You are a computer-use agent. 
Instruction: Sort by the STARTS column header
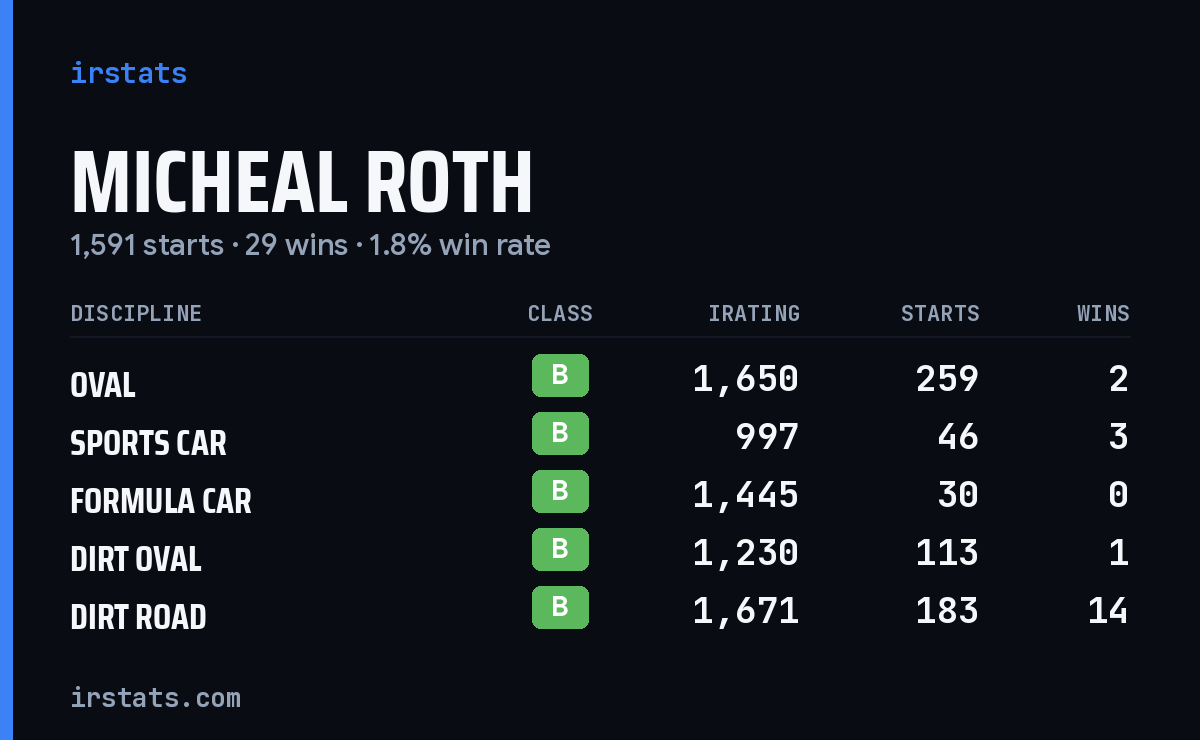940,314
